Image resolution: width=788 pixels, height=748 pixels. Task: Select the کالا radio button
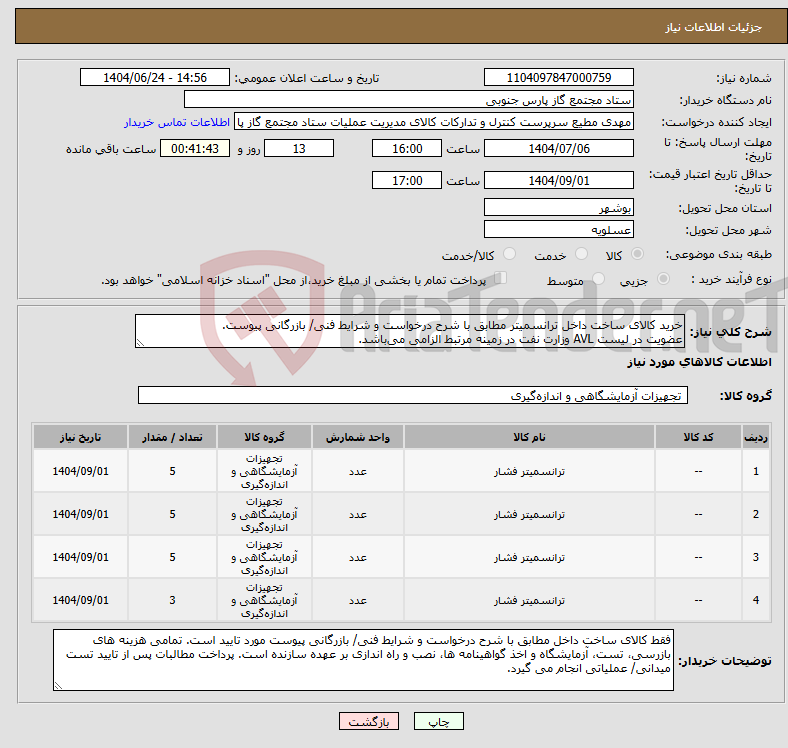click(x=637, y=254)
